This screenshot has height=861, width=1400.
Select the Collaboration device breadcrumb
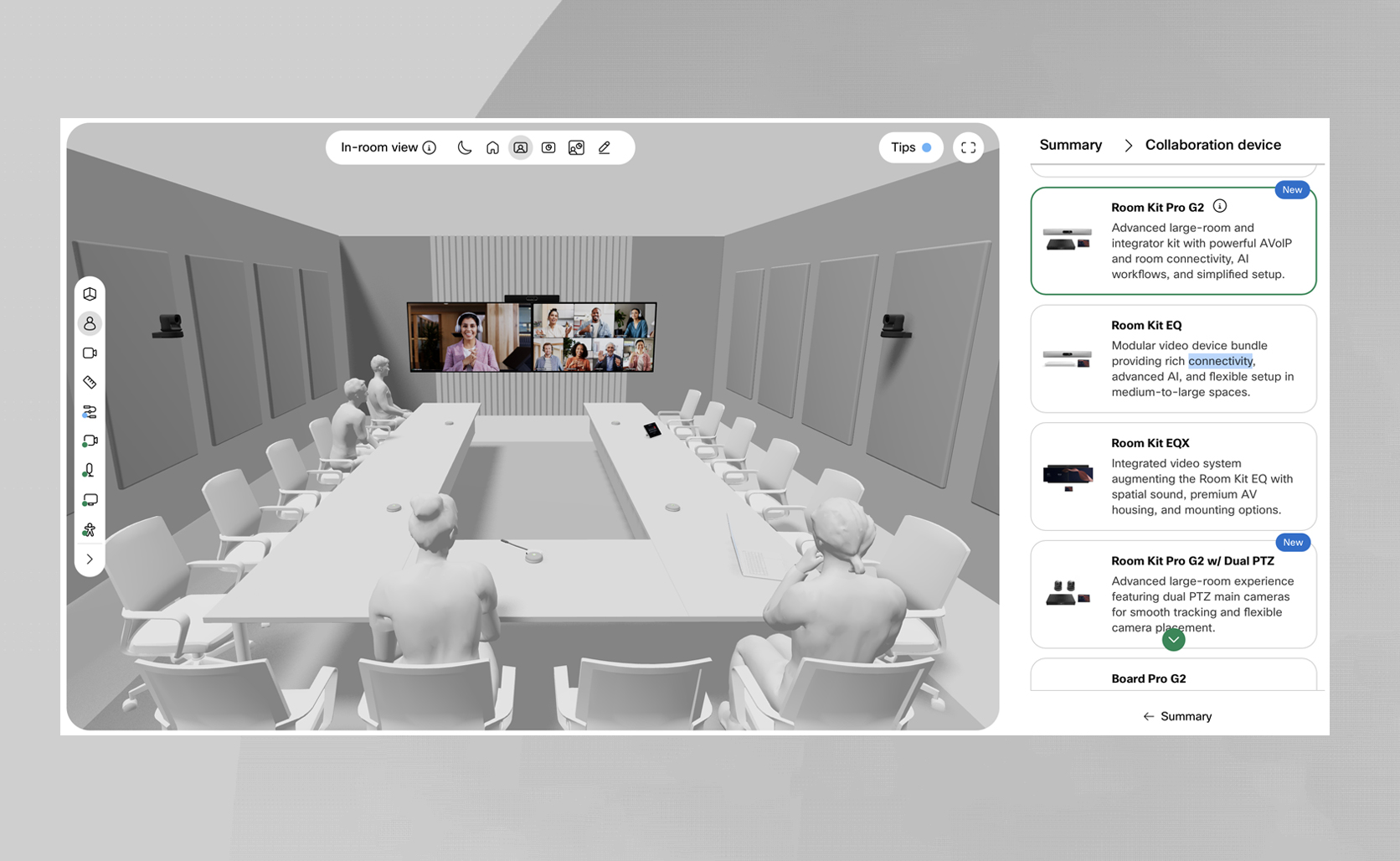1212,145
